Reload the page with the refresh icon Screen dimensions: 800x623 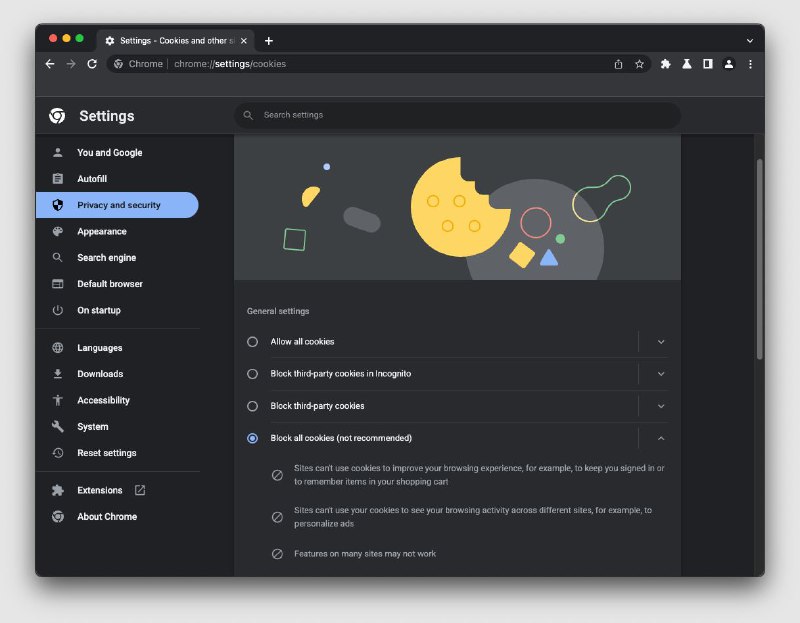tap(92, 64)
